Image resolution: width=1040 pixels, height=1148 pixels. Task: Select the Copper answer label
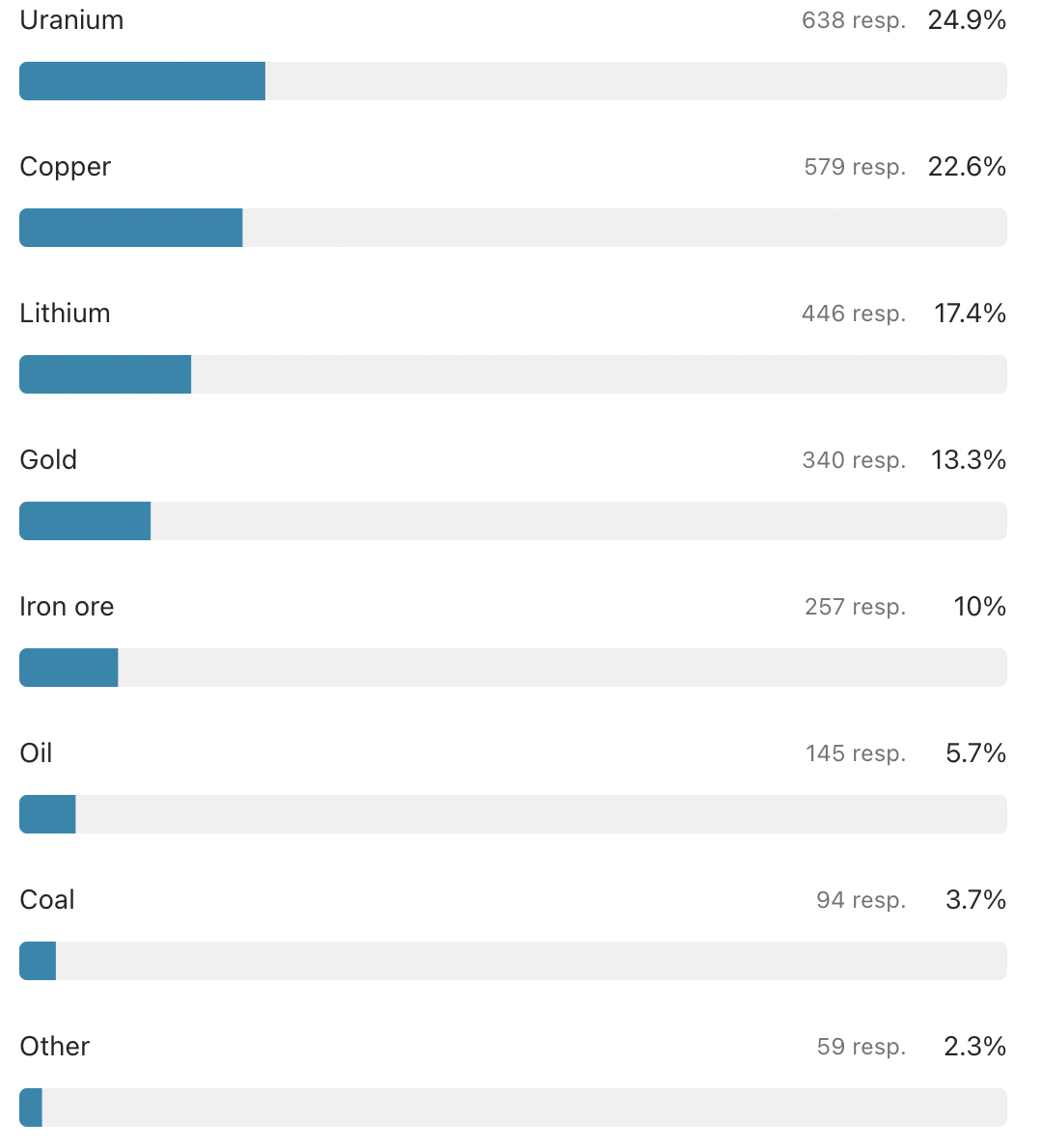point(66,167)
